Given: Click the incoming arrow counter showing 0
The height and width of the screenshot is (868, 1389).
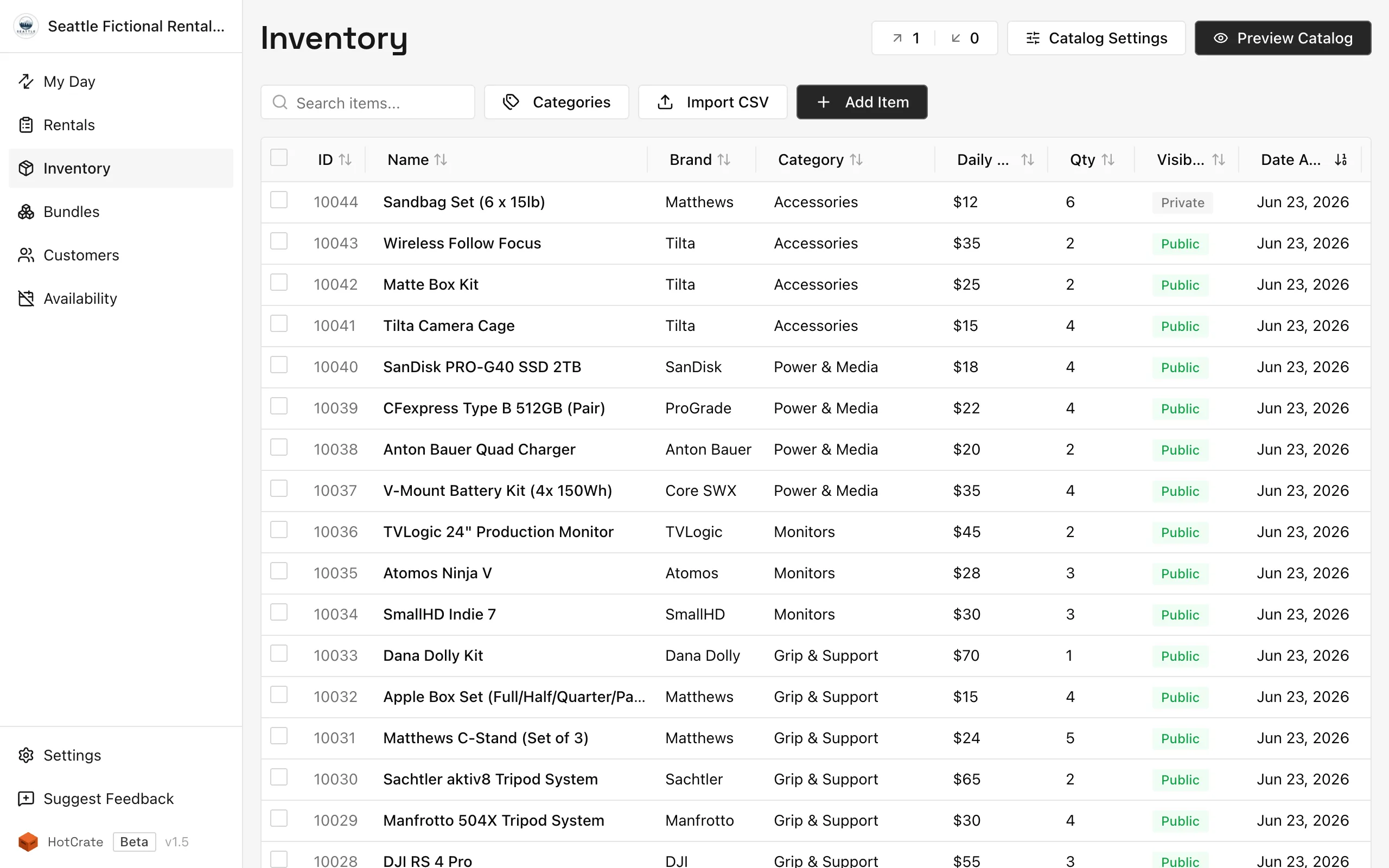Looking at the screenshot, I should 965,38.
